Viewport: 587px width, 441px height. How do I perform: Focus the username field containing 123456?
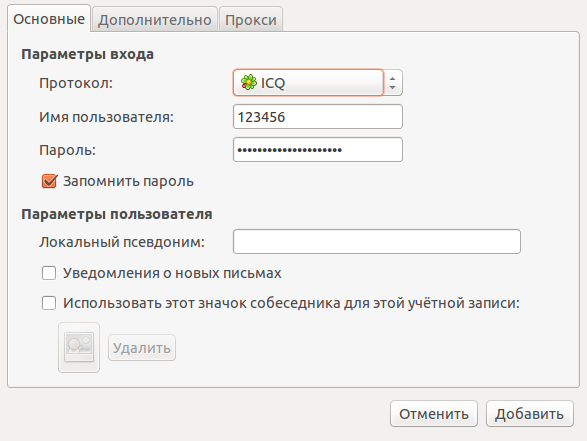(x=317, y=117)
